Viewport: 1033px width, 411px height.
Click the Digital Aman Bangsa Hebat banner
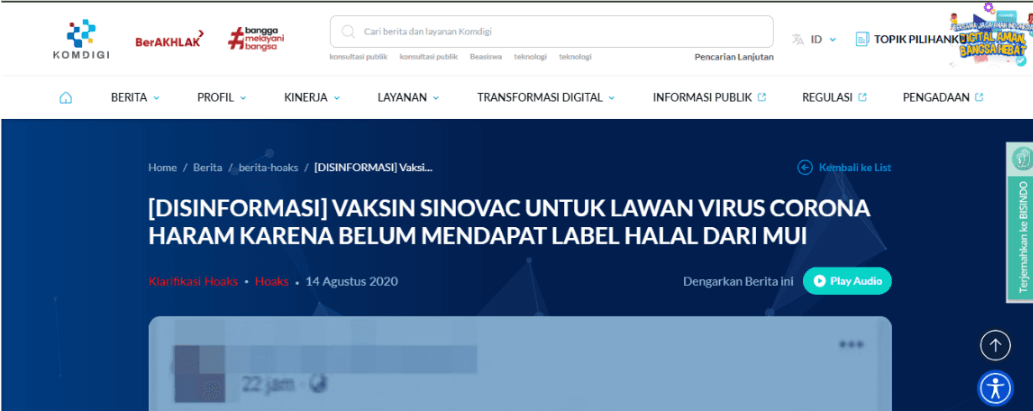click(990, 34)
